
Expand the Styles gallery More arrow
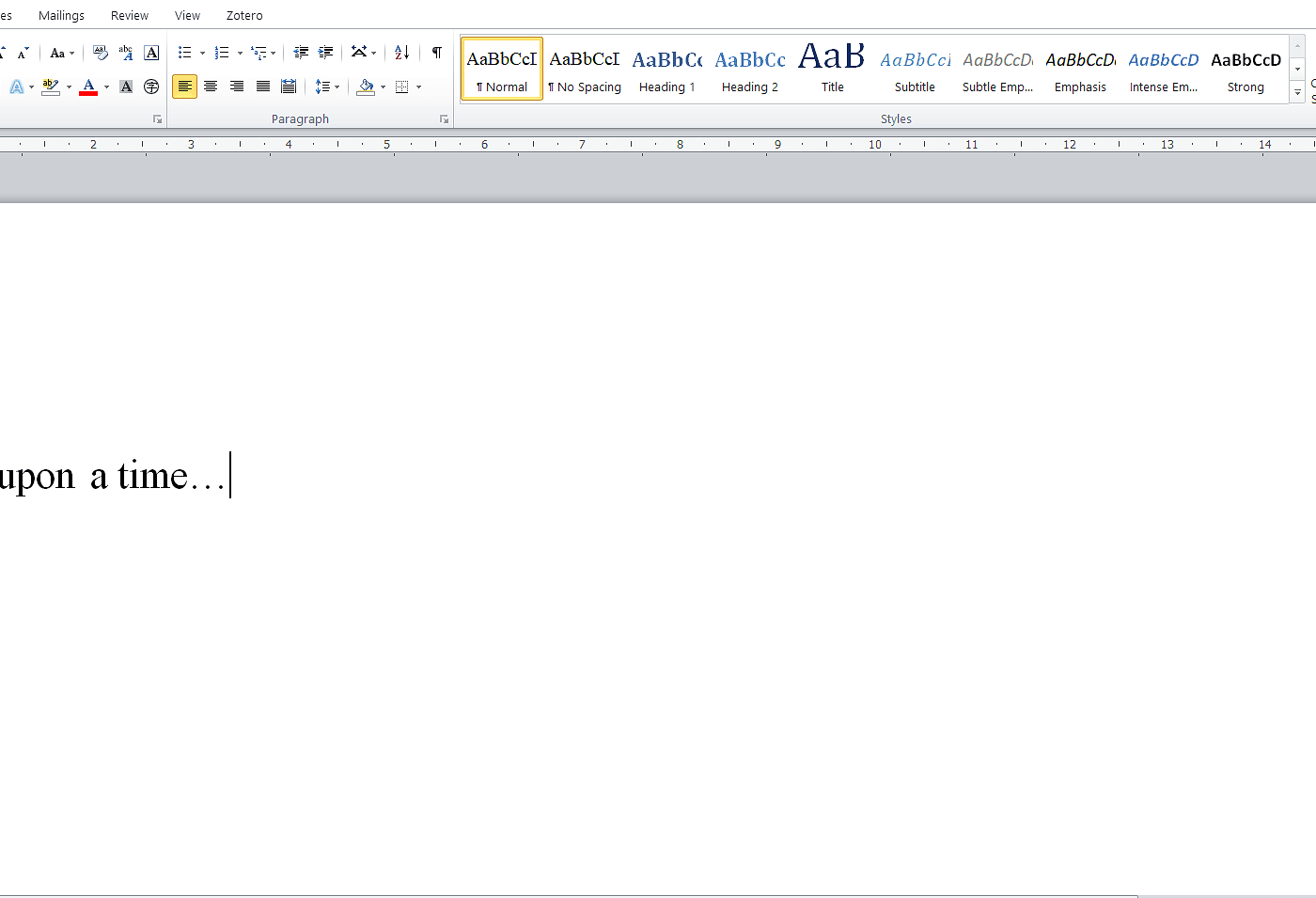coord(1297,92)
